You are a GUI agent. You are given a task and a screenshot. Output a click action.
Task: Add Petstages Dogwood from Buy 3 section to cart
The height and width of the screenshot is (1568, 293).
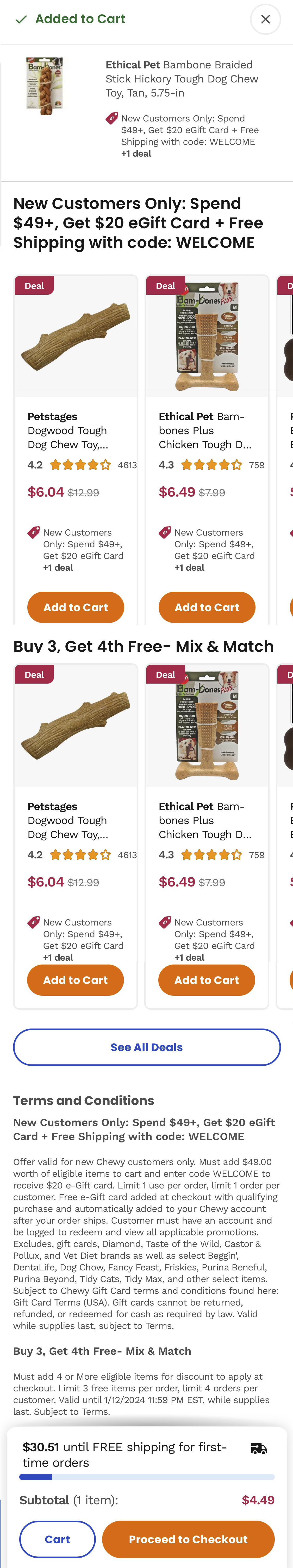(x=76, y=980)
